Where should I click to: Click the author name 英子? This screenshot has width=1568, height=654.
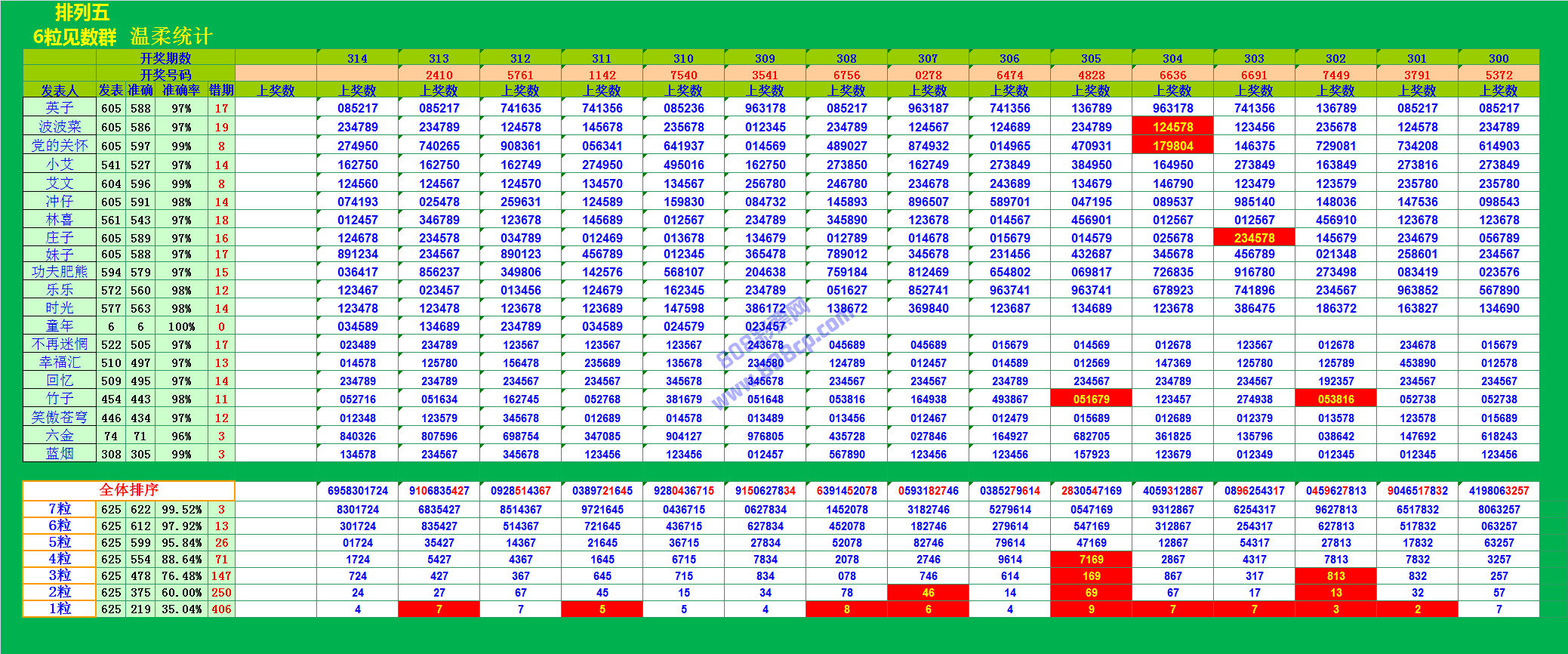click(60, 108)
